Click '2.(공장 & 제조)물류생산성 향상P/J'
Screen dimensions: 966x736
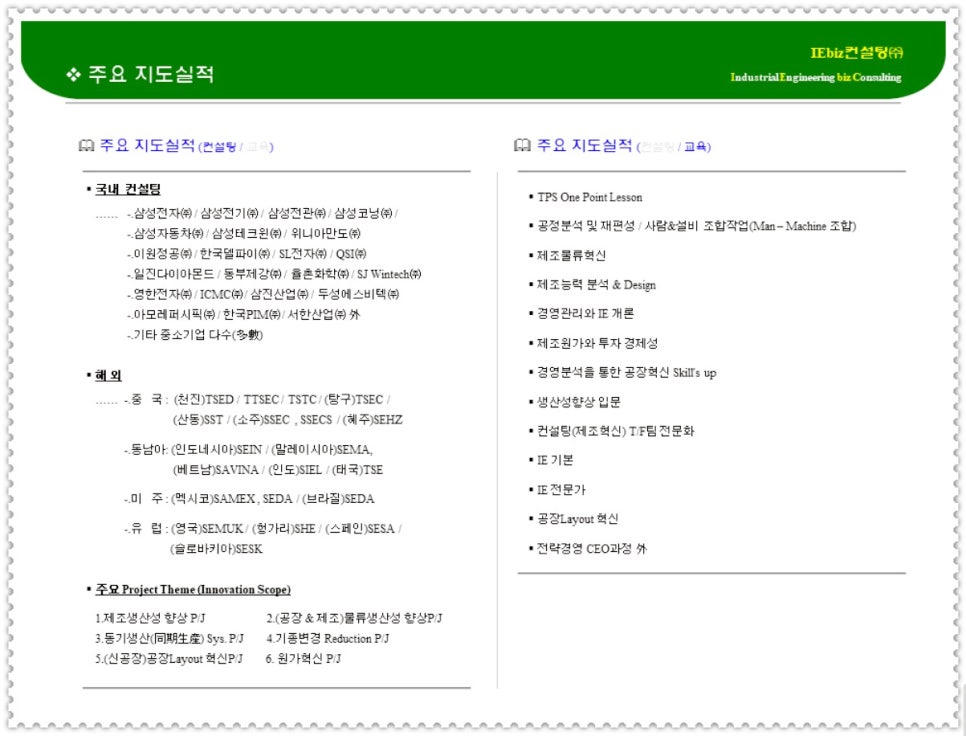click(x=354, y=618)
